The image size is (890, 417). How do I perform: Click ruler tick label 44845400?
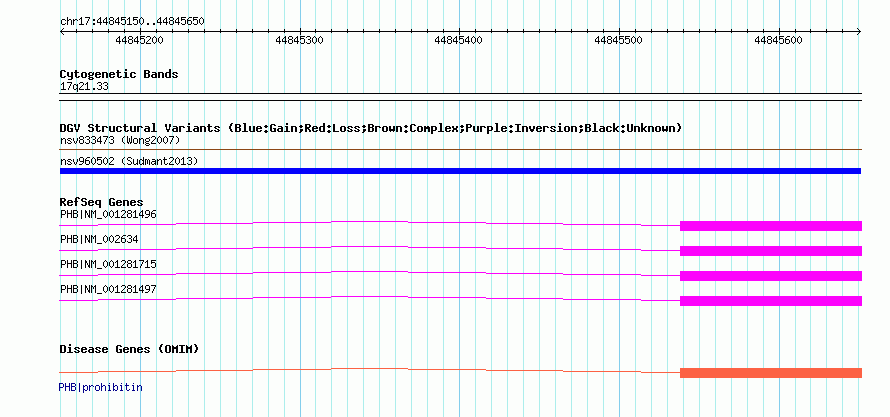point(459,40)
